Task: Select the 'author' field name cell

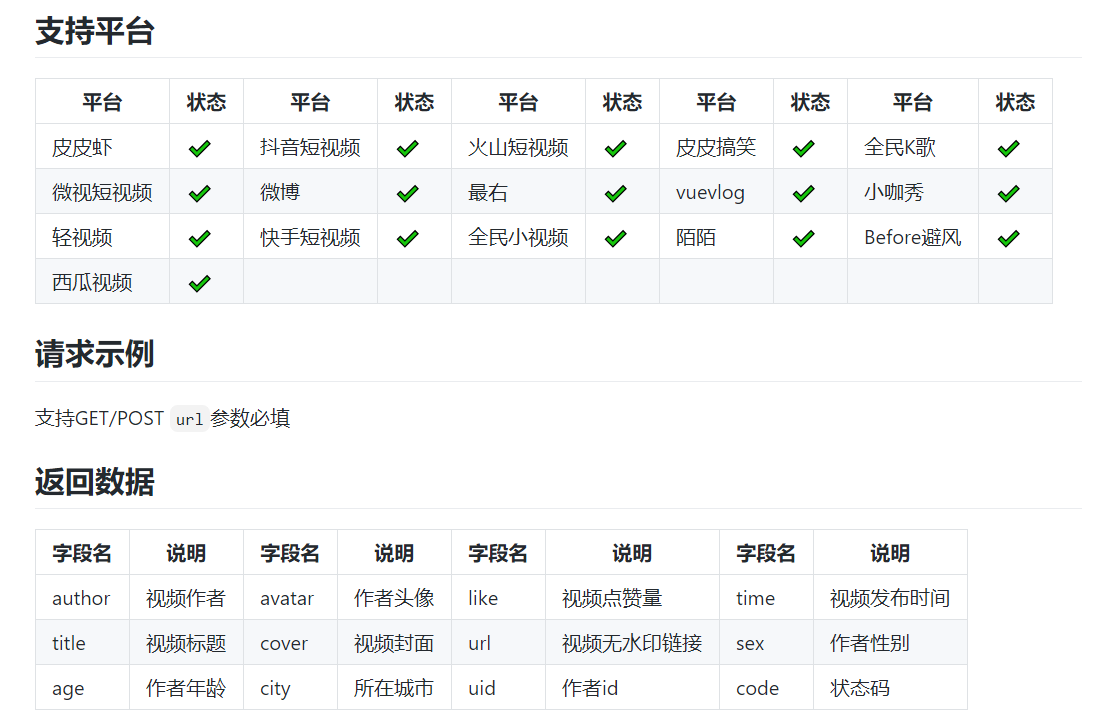Action: tap(81, 598)
